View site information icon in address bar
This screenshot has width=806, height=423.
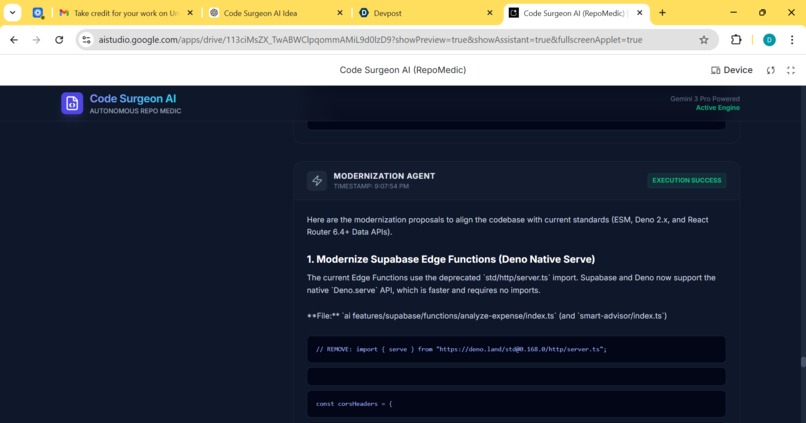click(x=86, y=40)
